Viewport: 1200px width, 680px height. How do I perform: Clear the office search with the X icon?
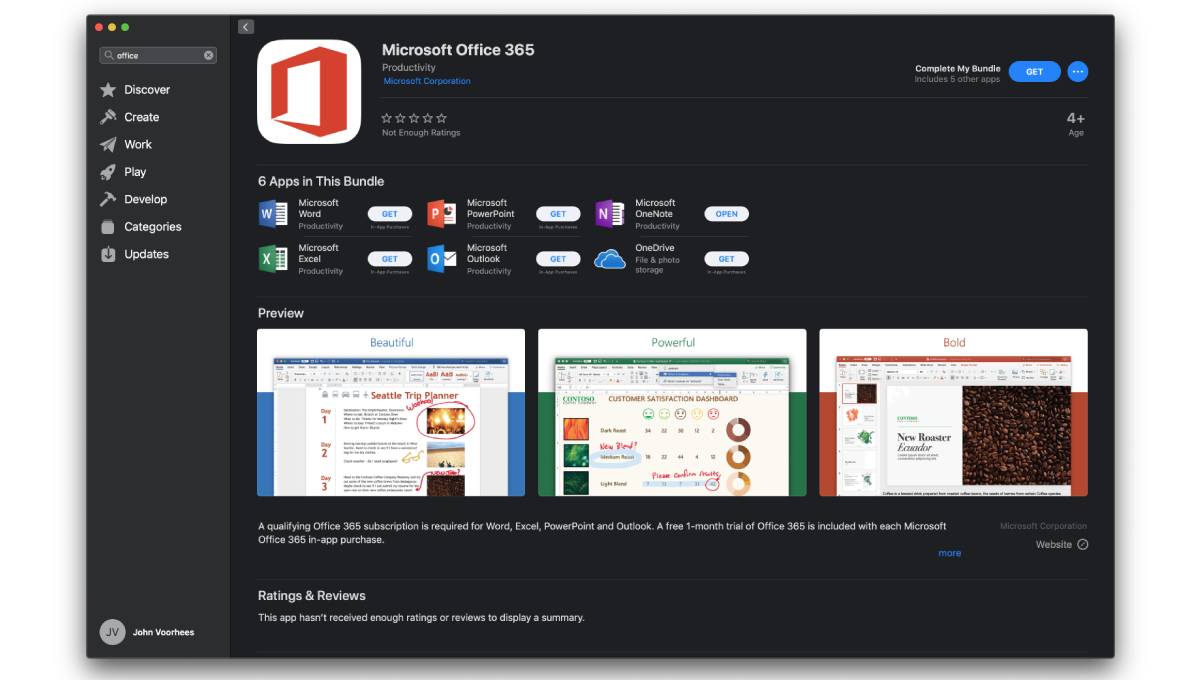(208, 57)
